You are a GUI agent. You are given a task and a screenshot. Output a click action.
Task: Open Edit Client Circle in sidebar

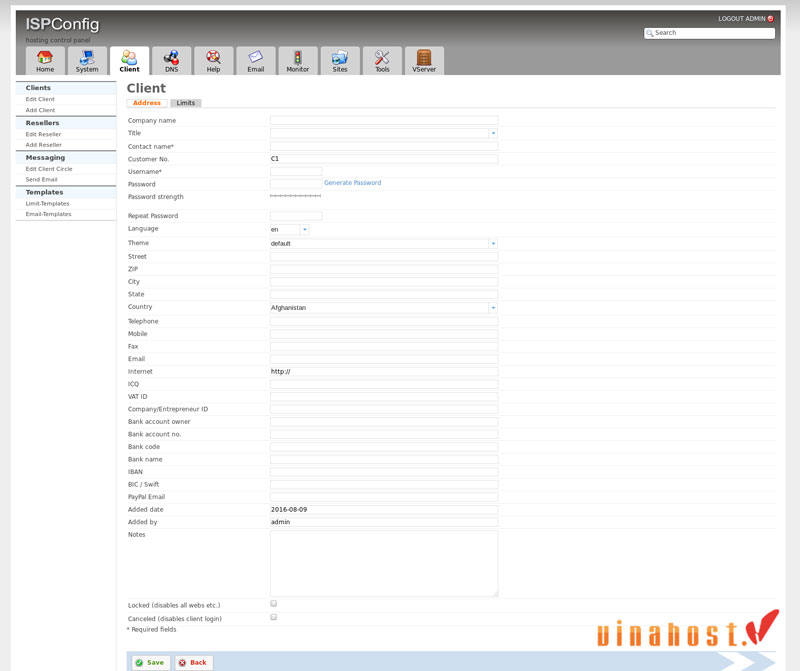point(49,169)
